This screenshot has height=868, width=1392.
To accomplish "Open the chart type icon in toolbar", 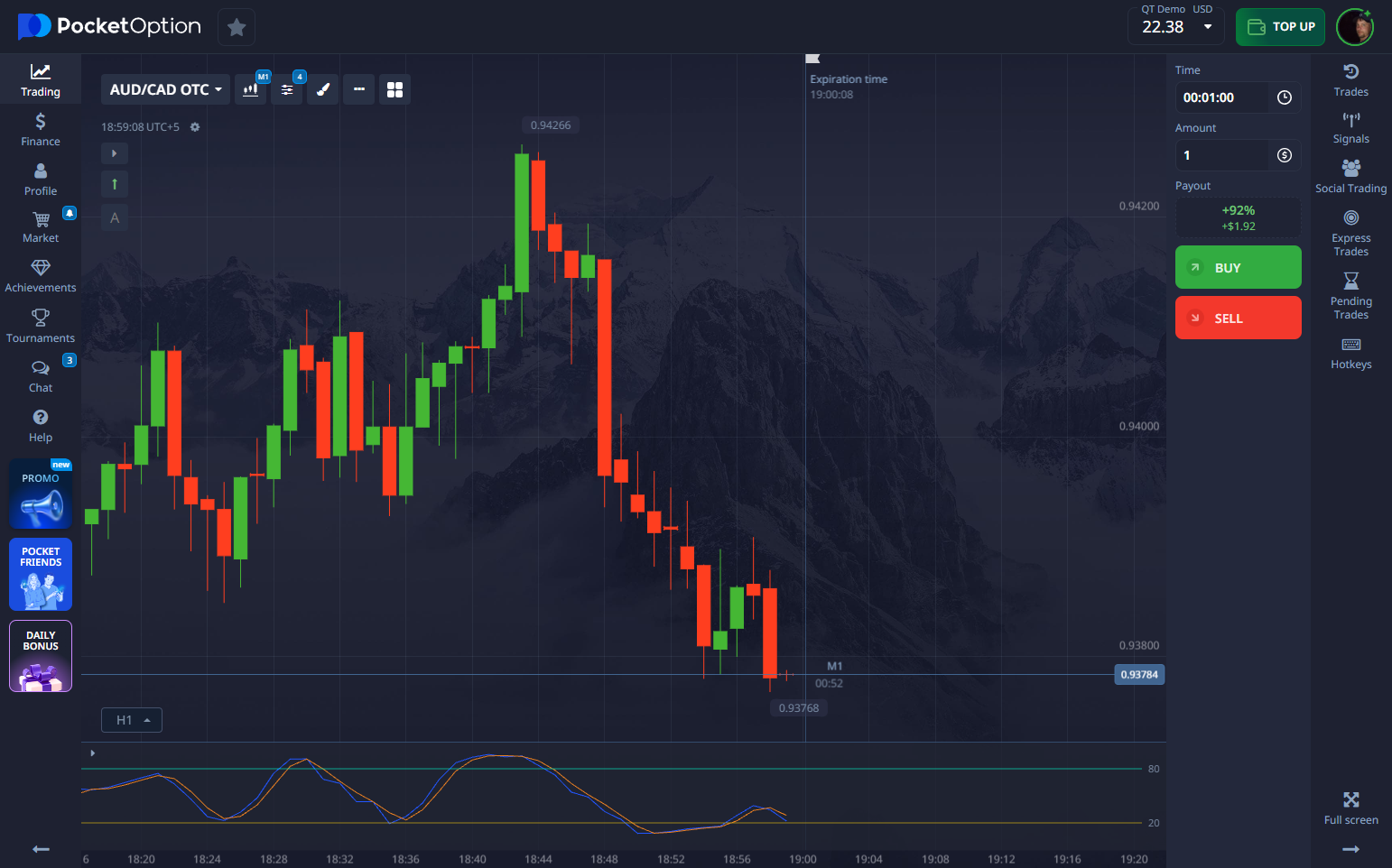I will point(251,89).
